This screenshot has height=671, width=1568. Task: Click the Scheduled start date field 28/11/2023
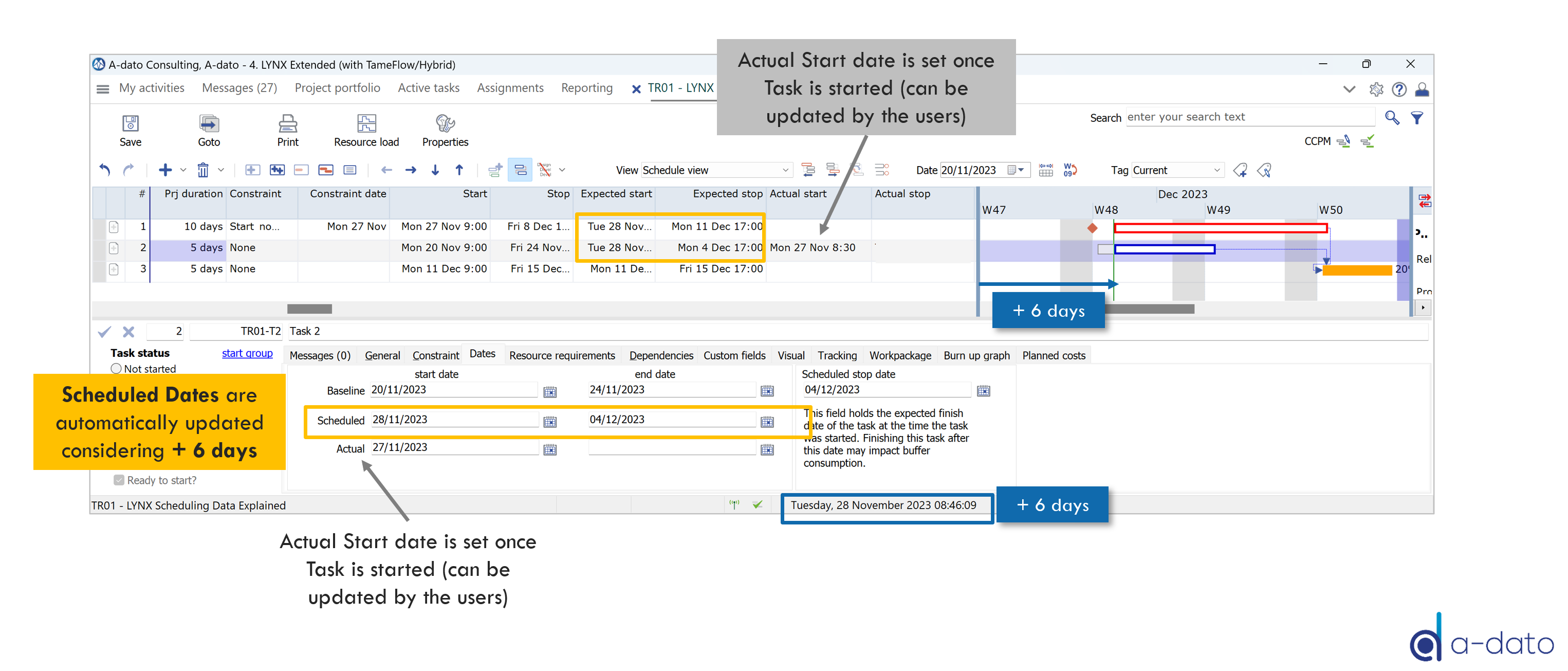454,420
